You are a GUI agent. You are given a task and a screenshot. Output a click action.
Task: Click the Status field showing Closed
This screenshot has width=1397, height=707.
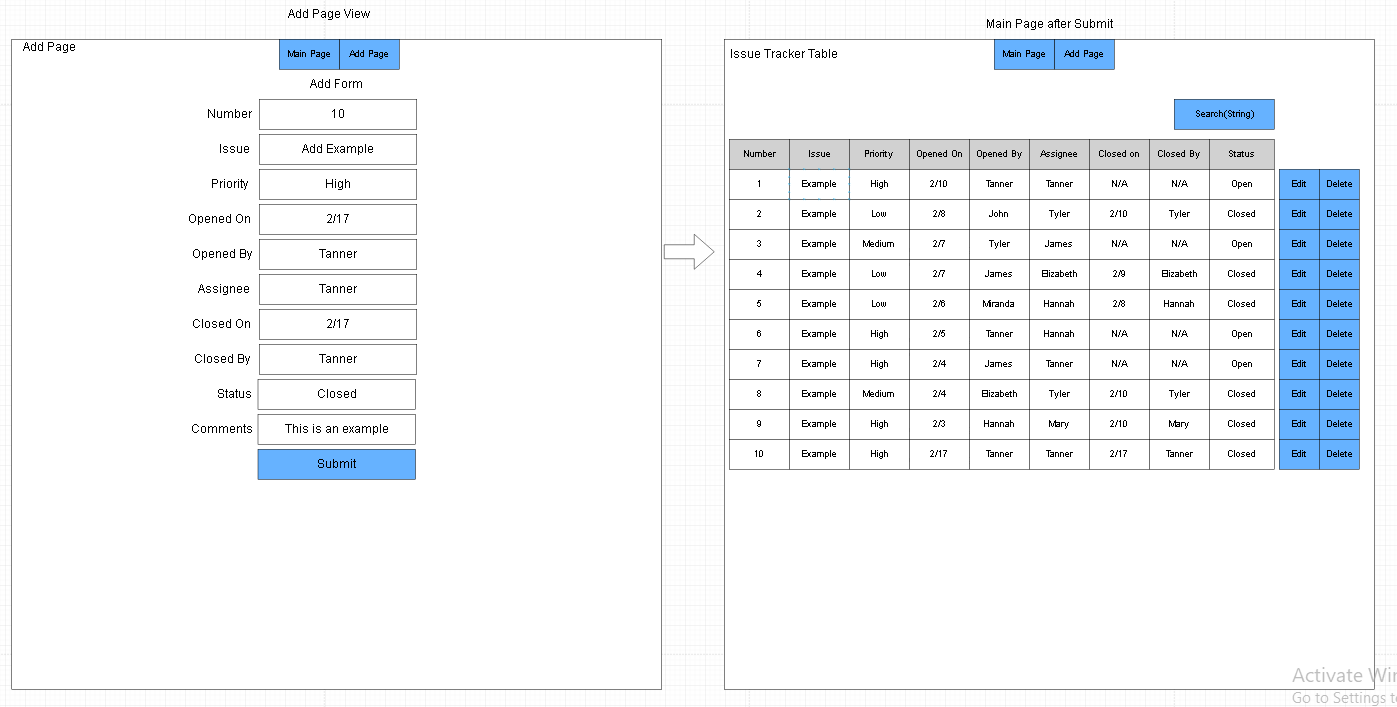tap(337, 394)
